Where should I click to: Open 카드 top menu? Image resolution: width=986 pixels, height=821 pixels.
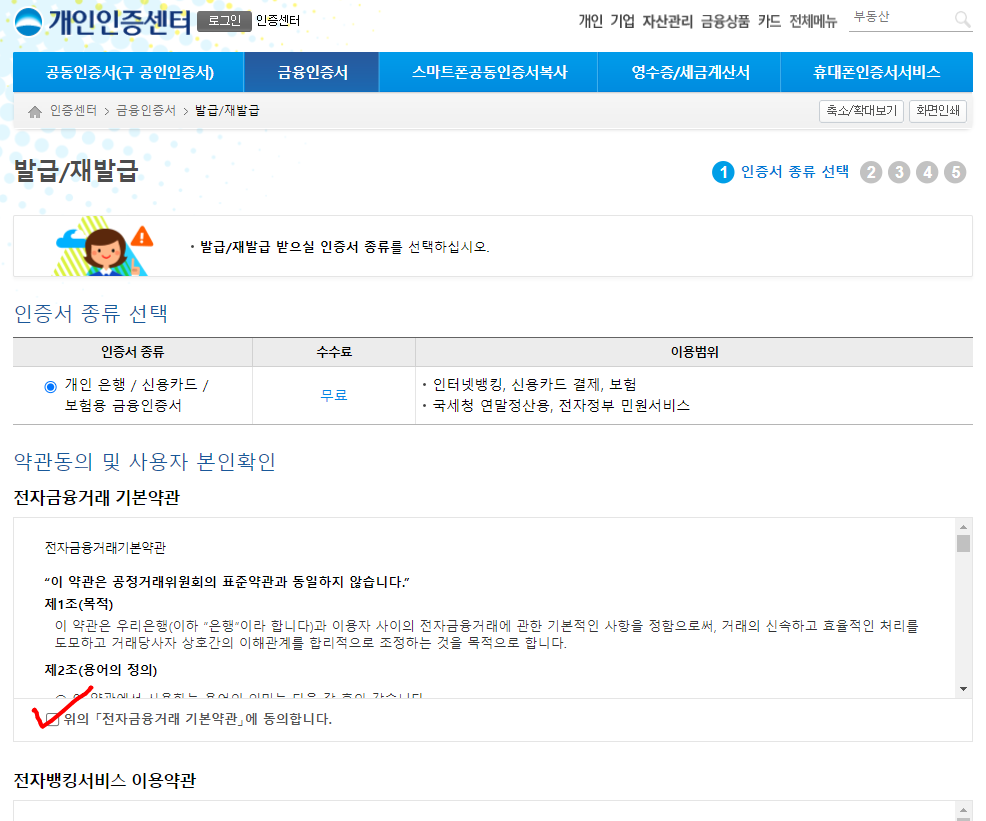click(769, 21)
